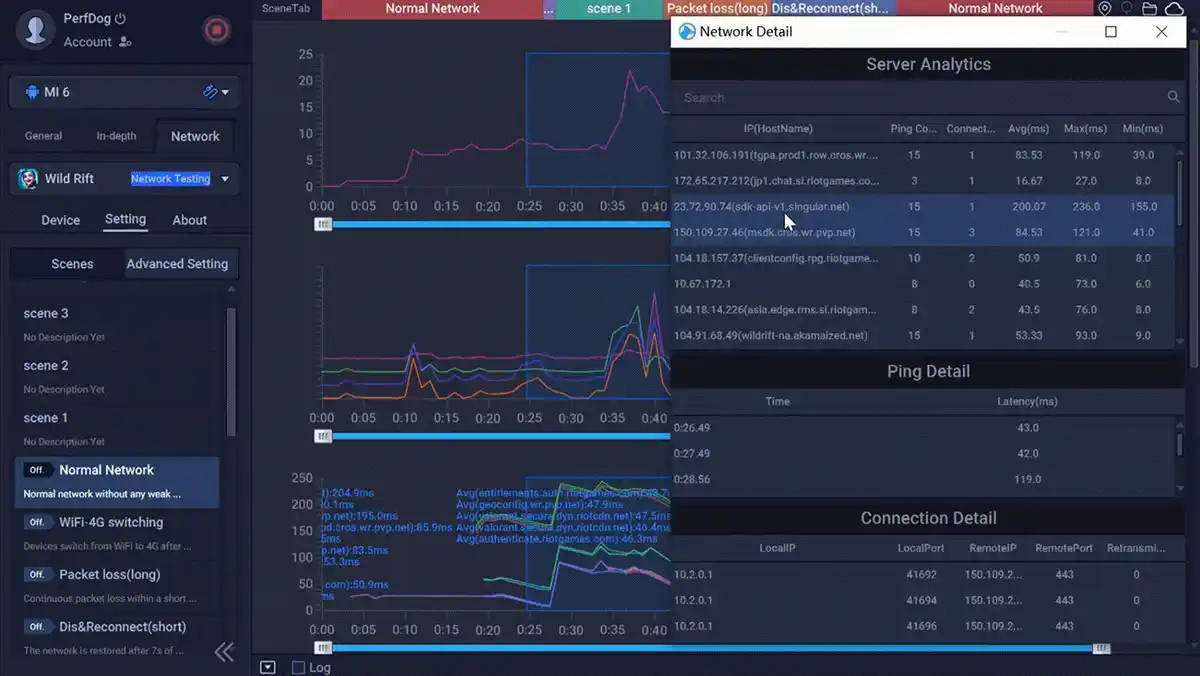Open the Advanced Setting tab
This screenshot has width=1200, height=676.
coord(177,264)
